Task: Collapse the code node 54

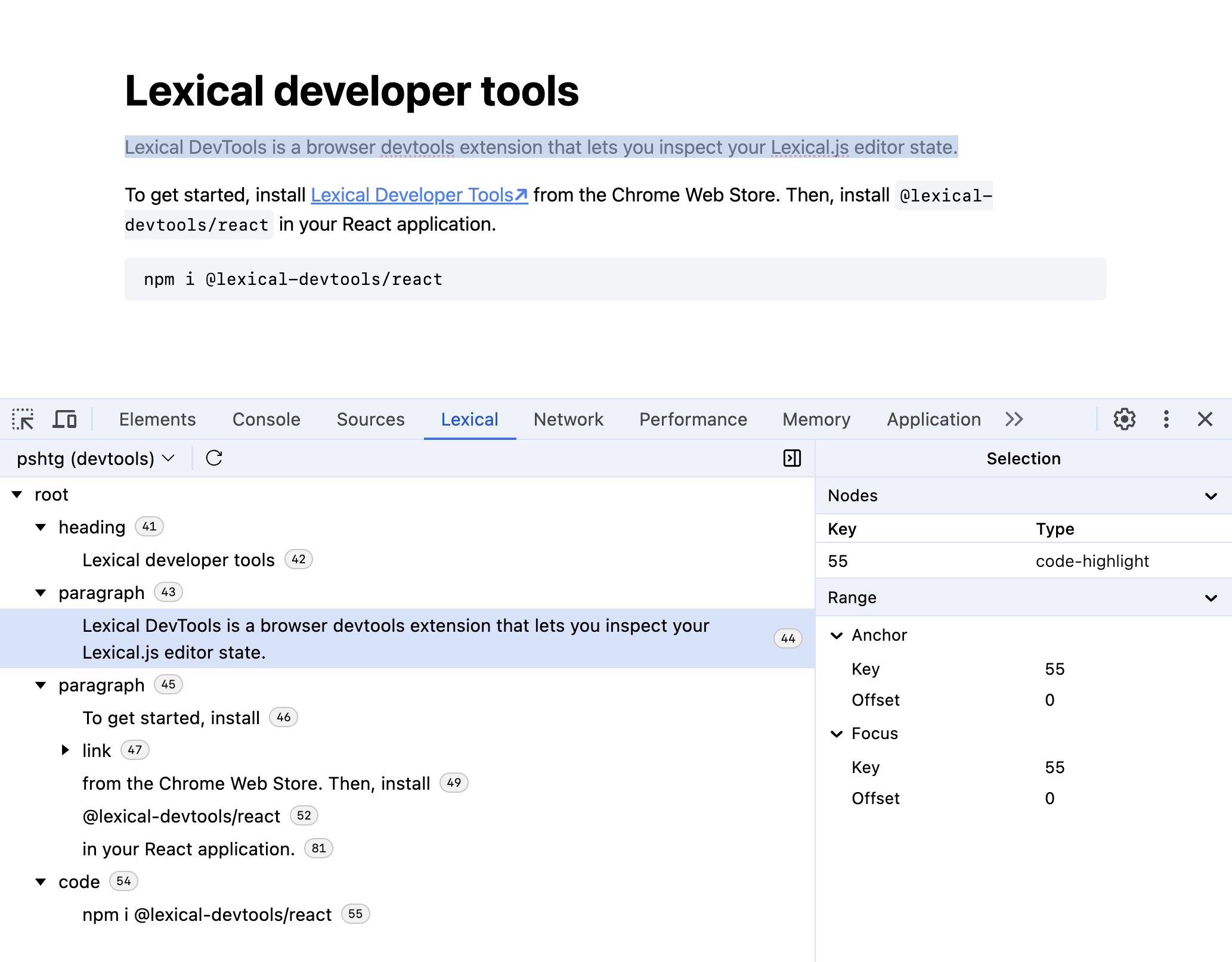Action: click(x=41, y=882)
